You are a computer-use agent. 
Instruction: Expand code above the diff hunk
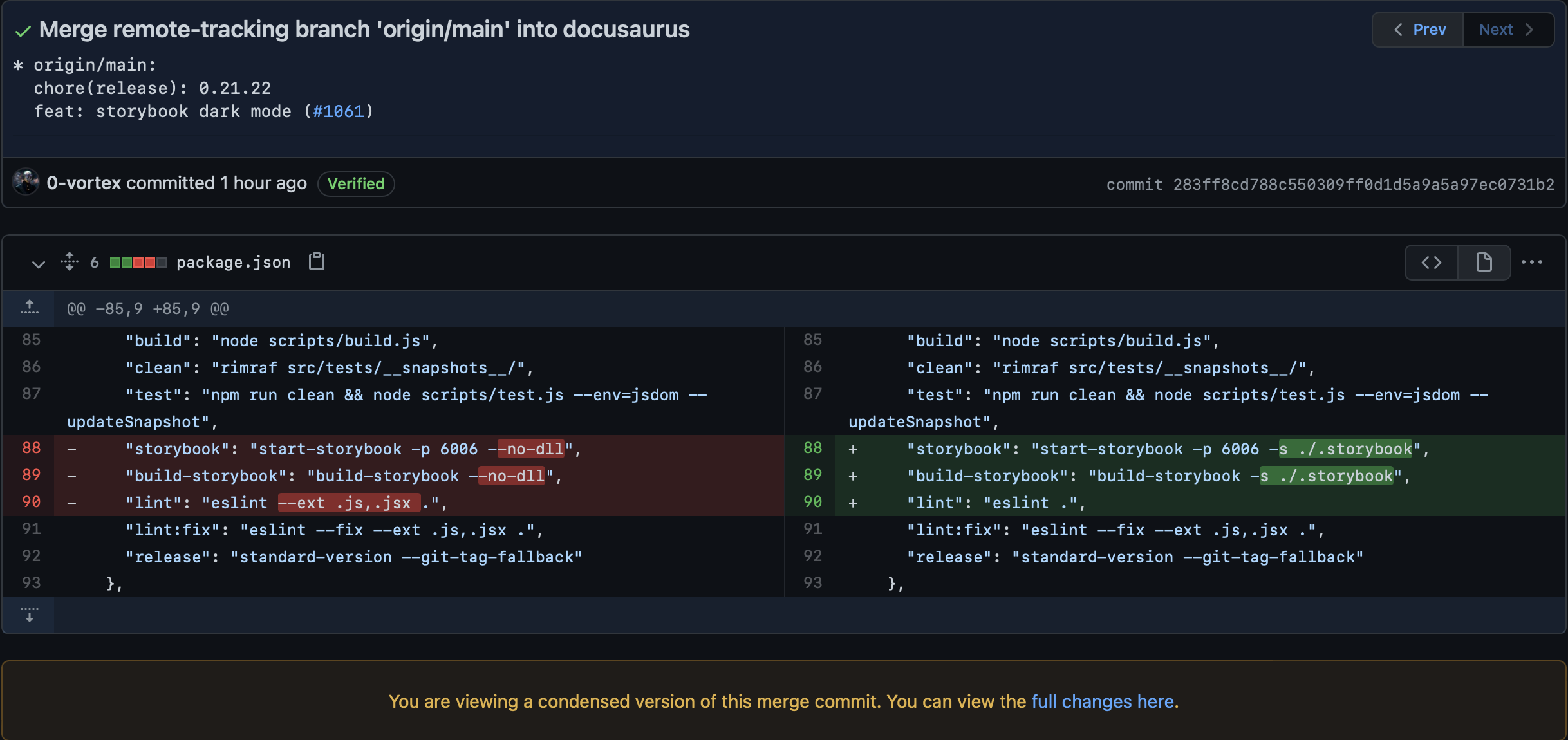point(29,308)
